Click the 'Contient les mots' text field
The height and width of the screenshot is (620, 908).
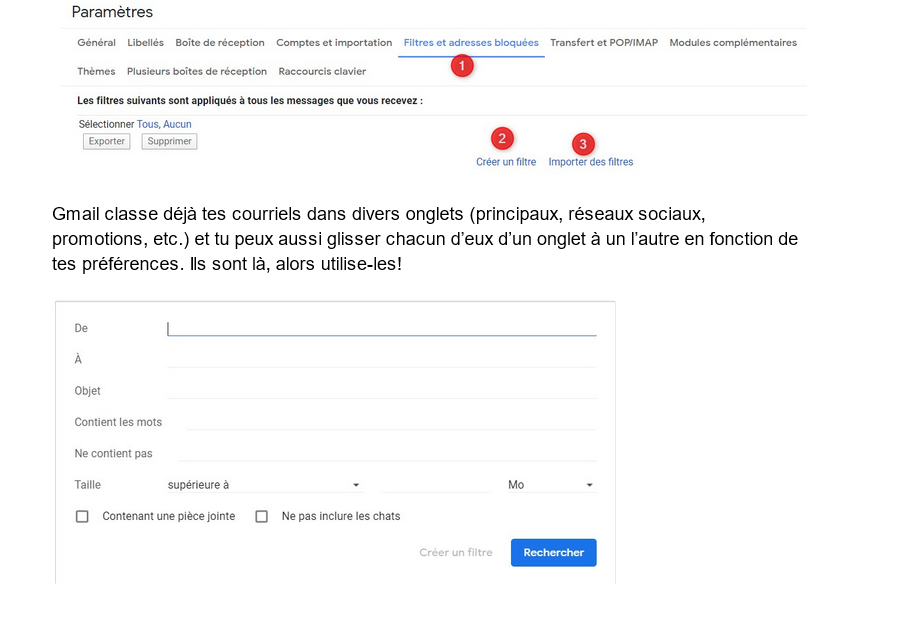click(x=391, y=422)
